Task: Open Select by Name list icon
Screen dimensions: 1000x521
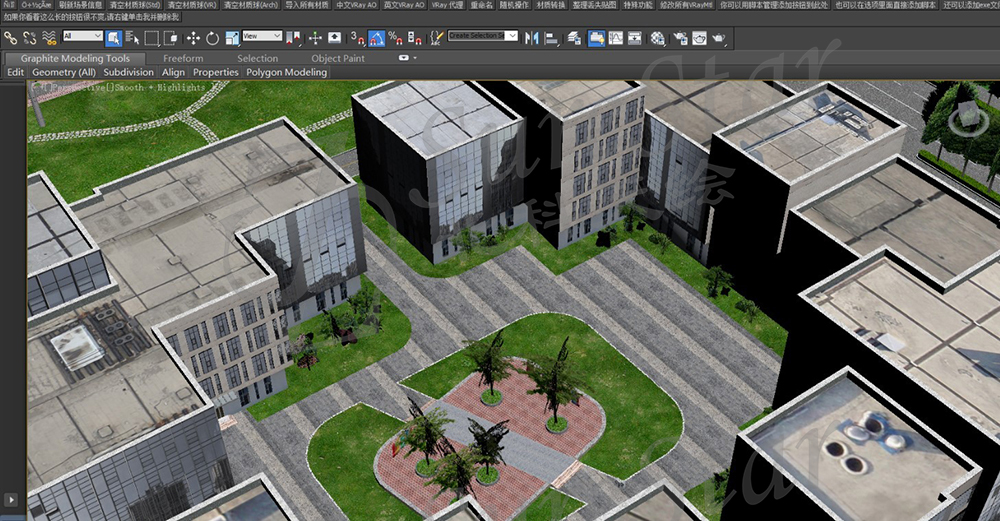Action: (x=132, y=38)
